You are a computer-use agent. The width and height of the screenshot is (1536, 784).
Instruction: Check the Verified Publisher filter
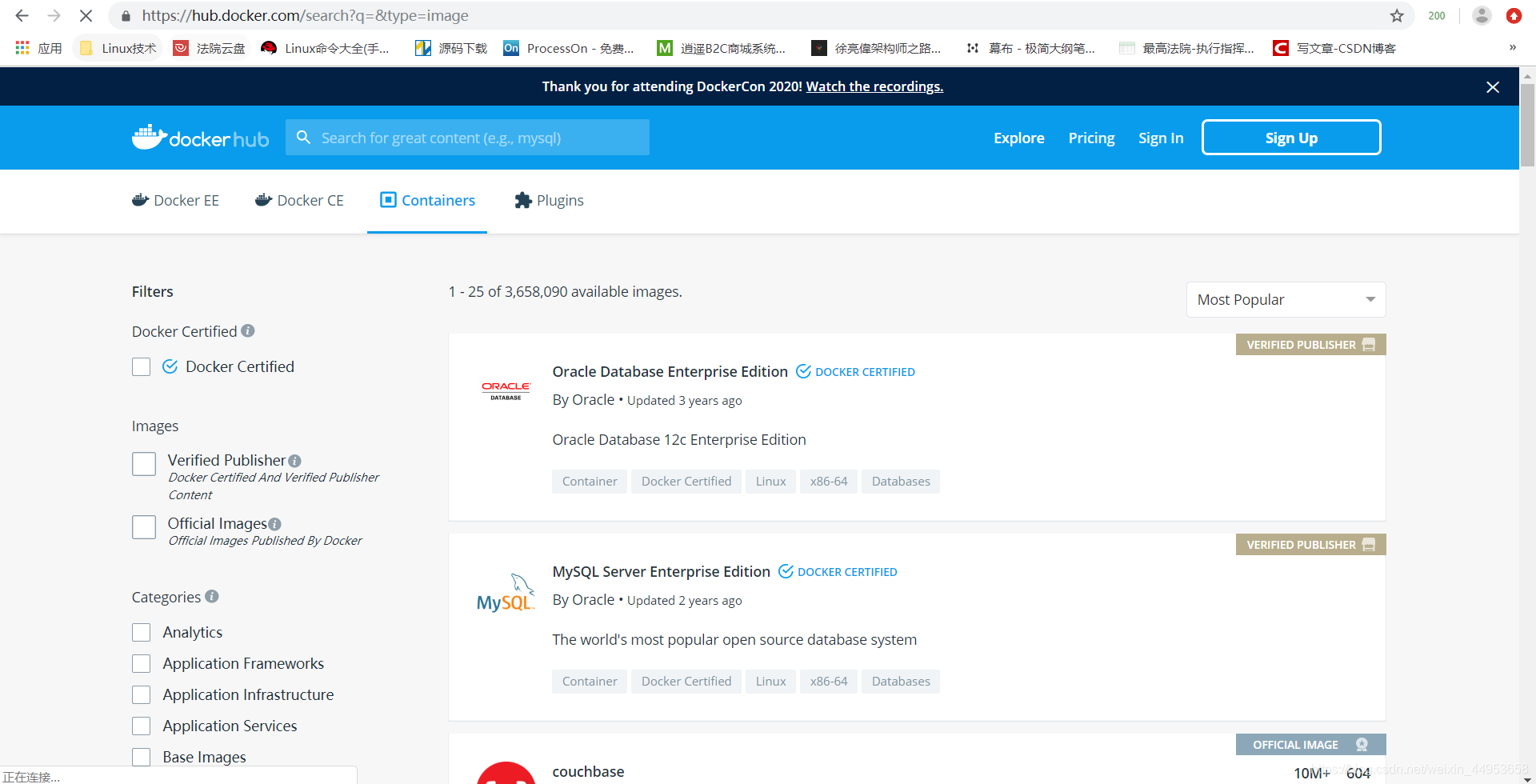coord(144,464)
